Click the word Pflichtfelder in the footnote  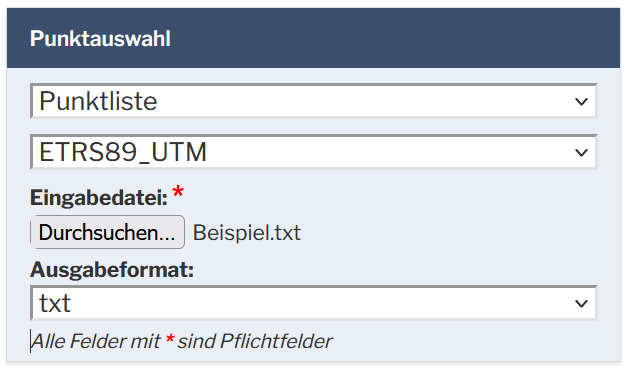click(x=276, y=342)
